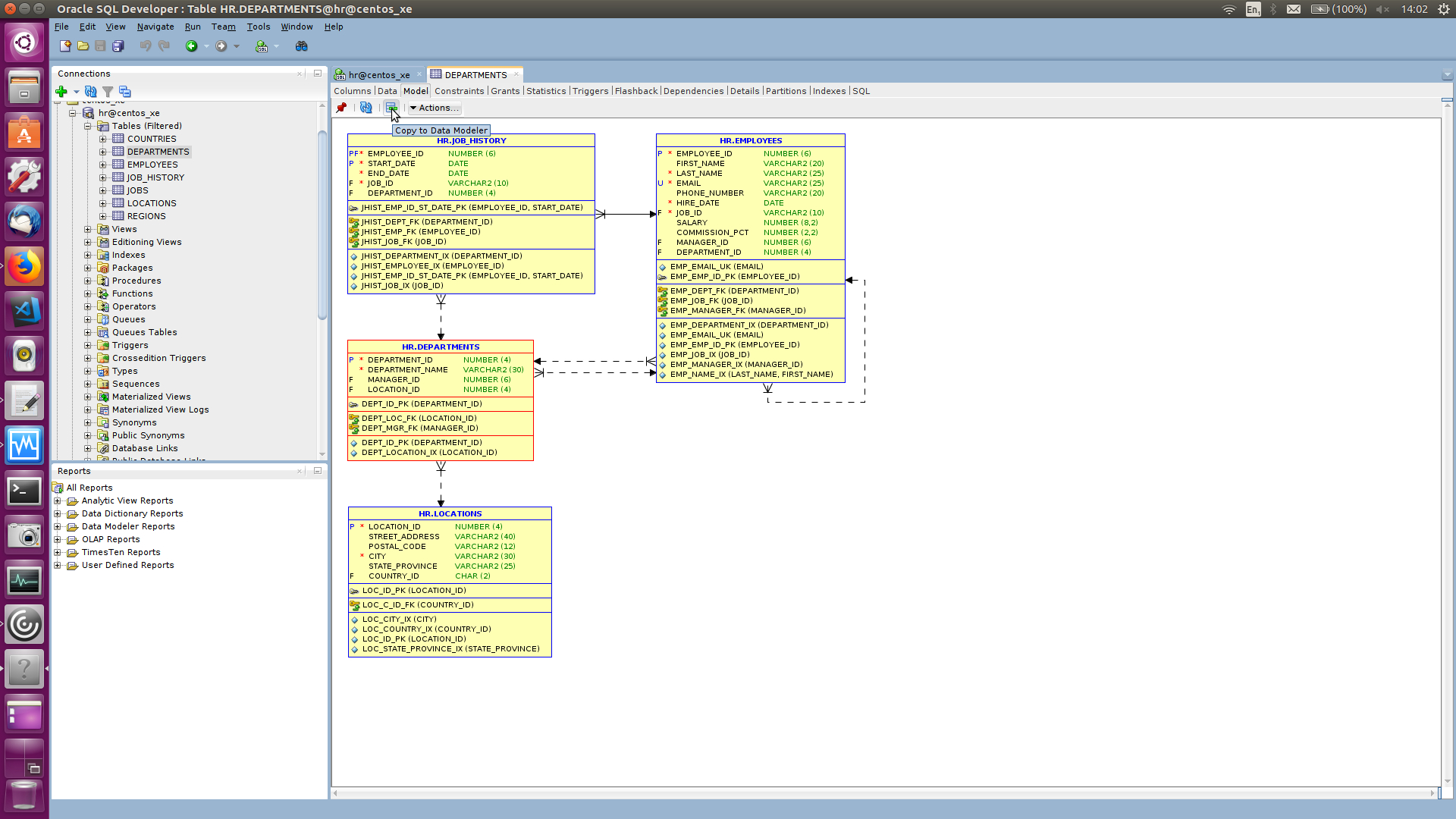Select the SQL tab for DEPARTMENTS
1456x819 pixels.
click(860, 91)
